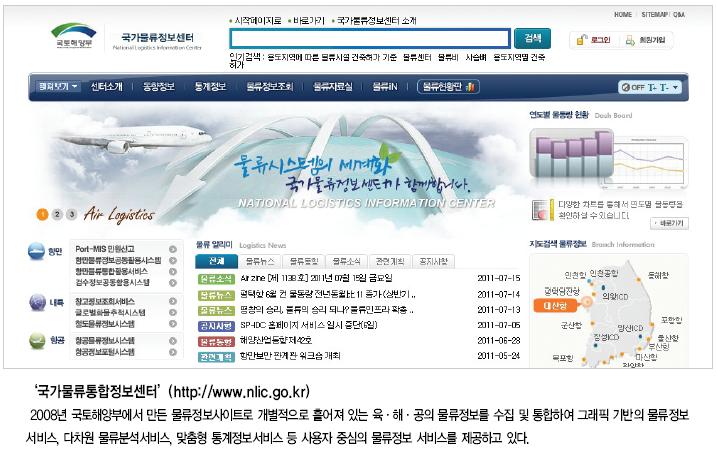716x459 pixels.
Task: Open 해양산업동향 제42호 item
Action: tap(276, 340)
